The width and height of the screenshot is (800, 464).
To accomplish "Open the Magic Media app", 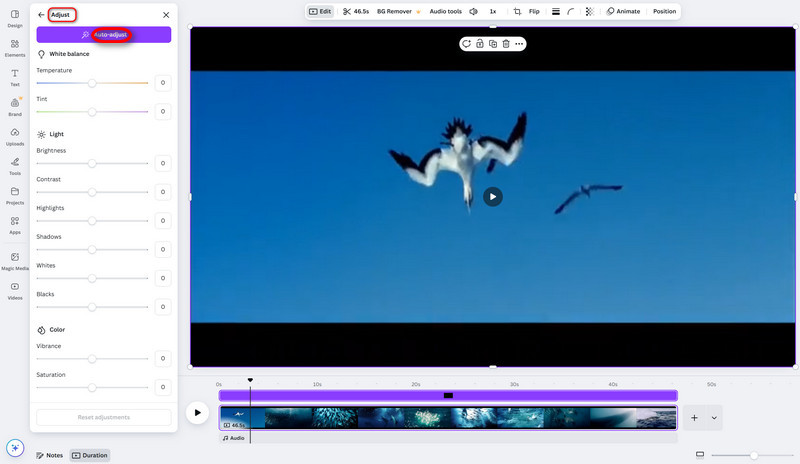I will click(x=15, y=261).
